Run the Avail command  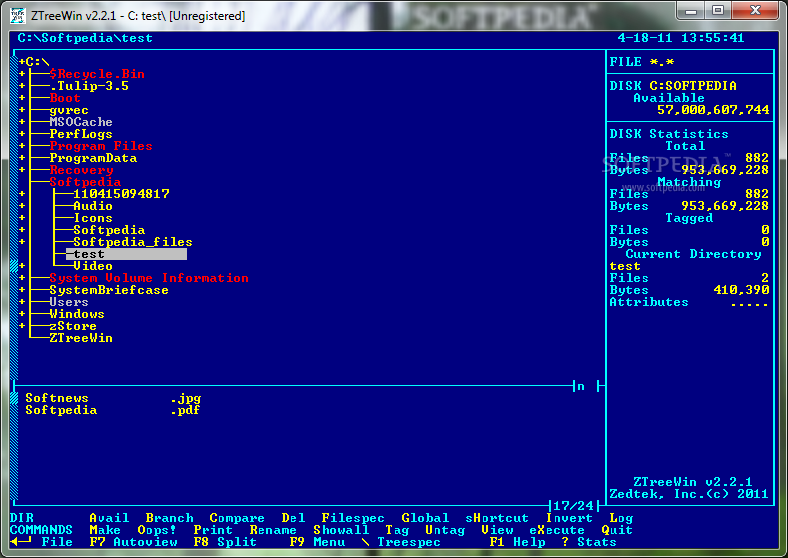[109, 518]
